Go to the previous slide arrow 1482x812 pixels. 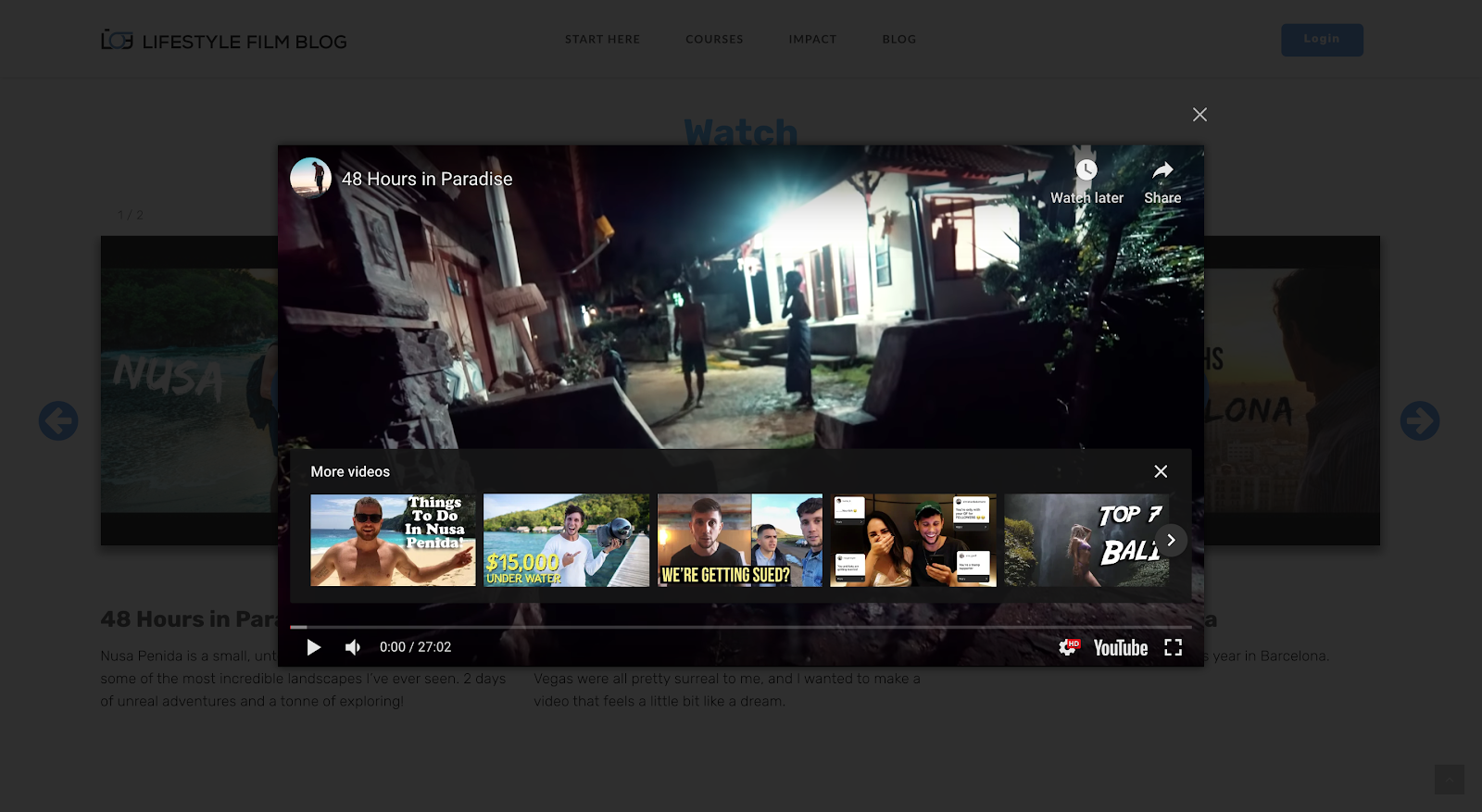[x=58, y=421]
